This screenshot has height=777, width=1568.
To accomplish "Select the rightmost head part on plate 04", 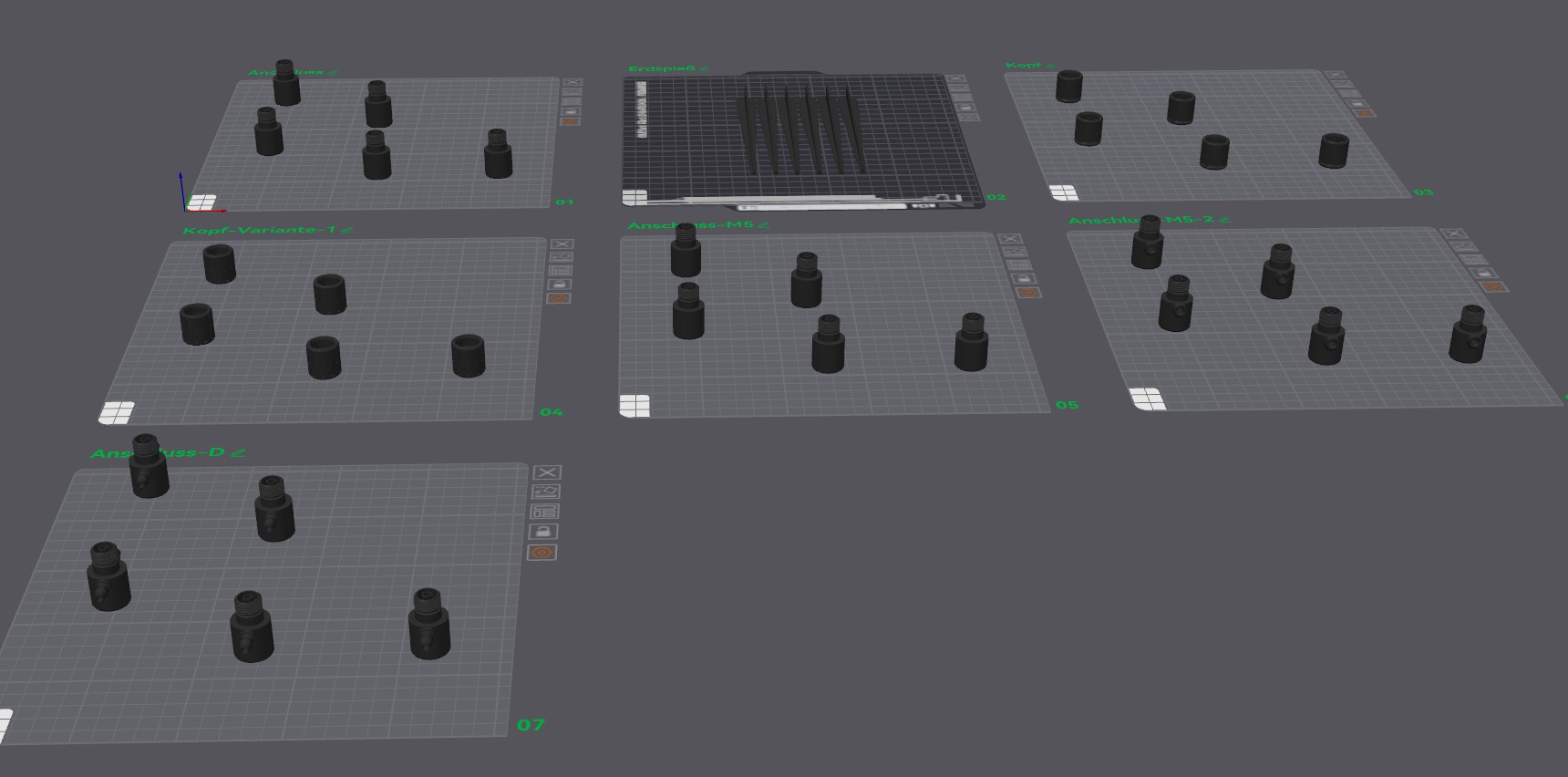I will tap(469, 356).
